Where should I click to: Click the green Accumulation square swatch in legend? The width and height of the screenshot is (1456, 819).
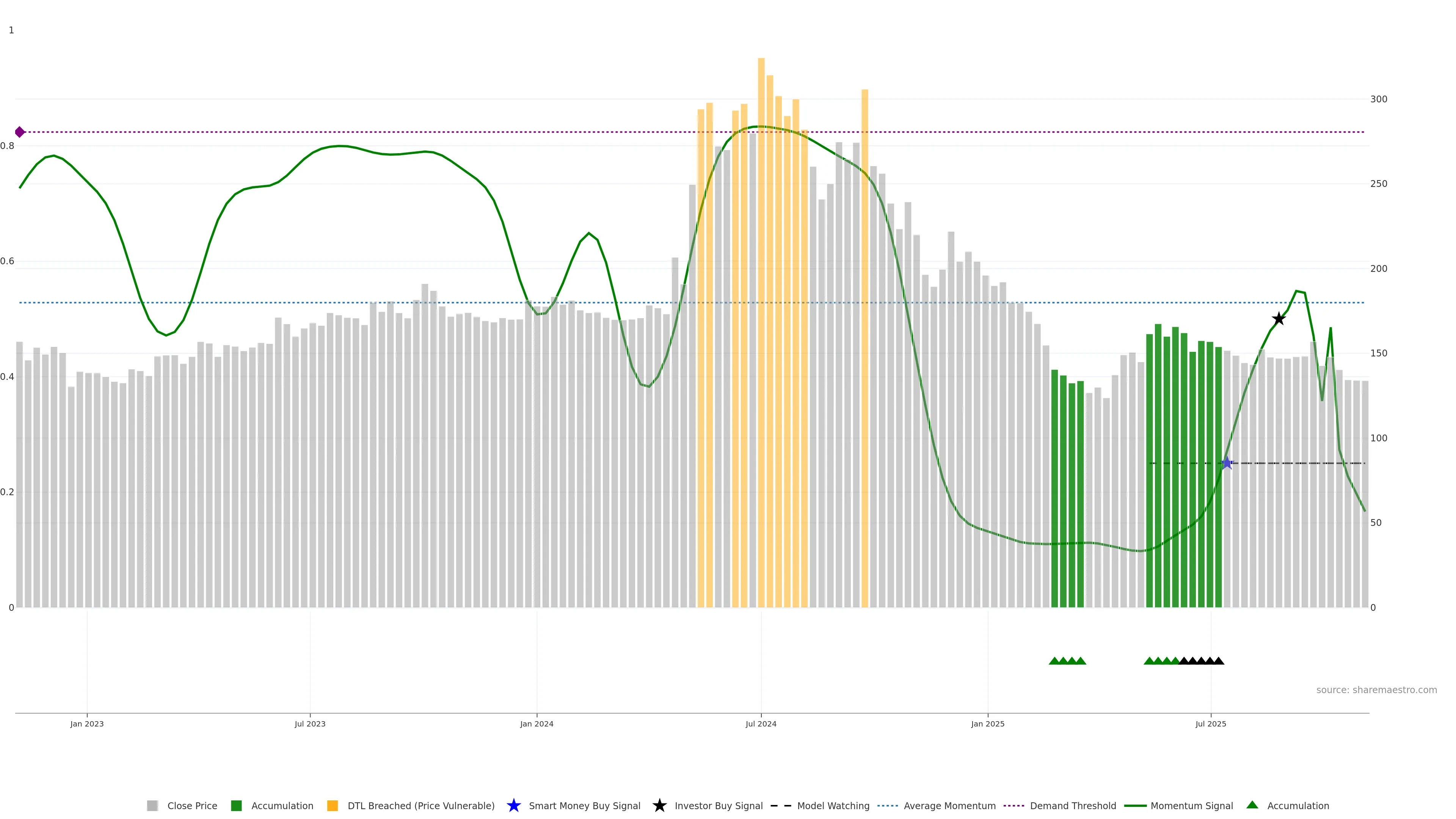(x=236, y=805)
